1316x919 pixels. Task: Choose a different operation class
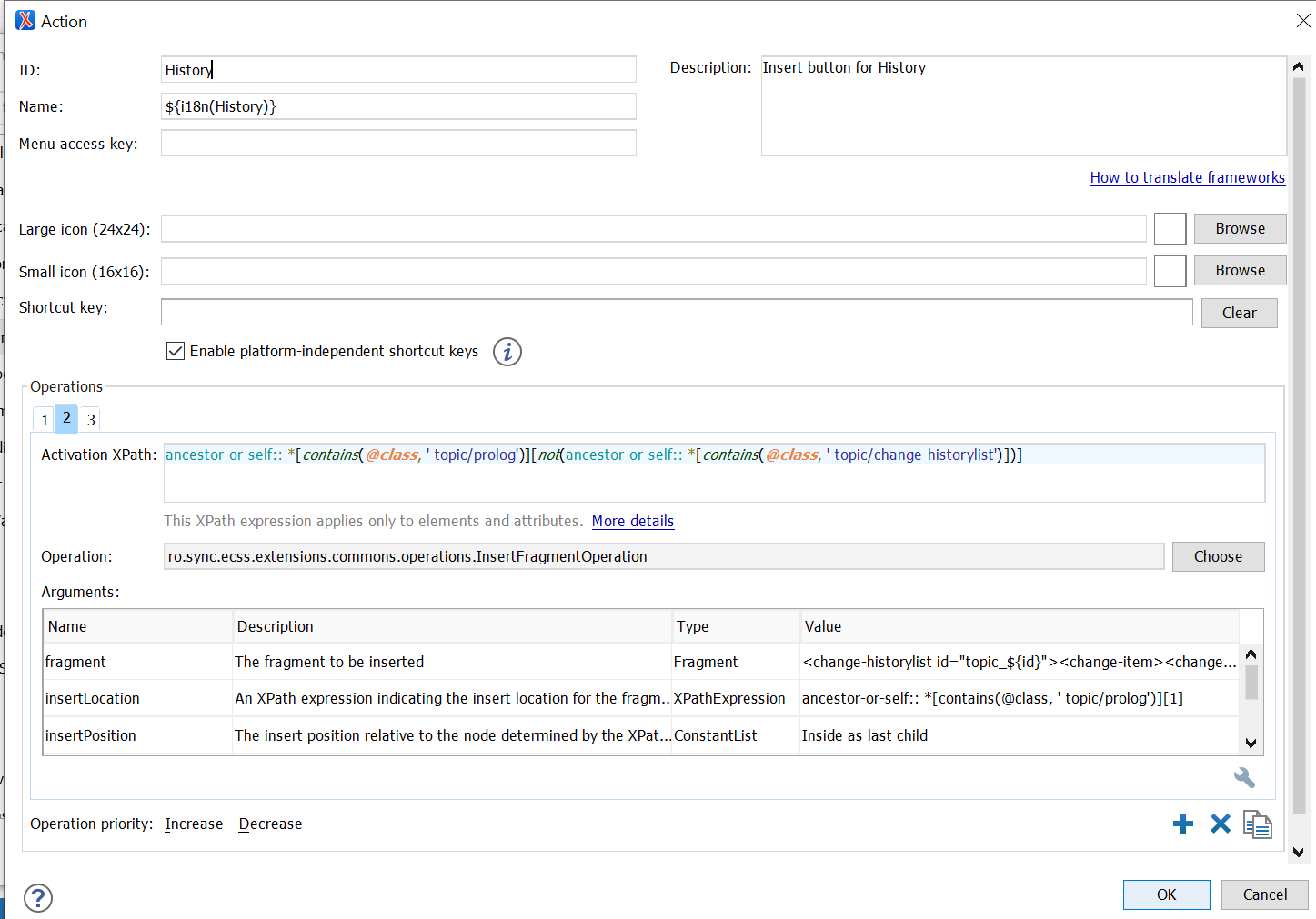click(x=1218, y=556)
